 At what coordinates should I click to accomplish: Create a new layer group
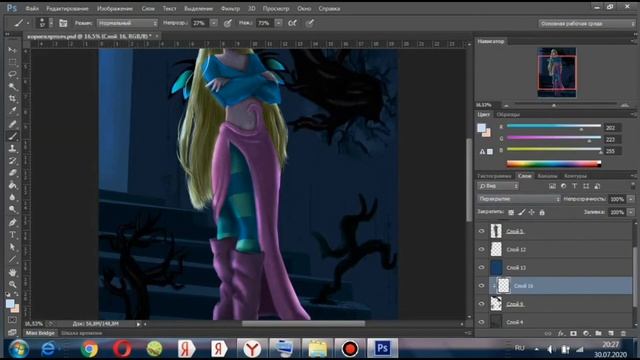click(598, 333)
